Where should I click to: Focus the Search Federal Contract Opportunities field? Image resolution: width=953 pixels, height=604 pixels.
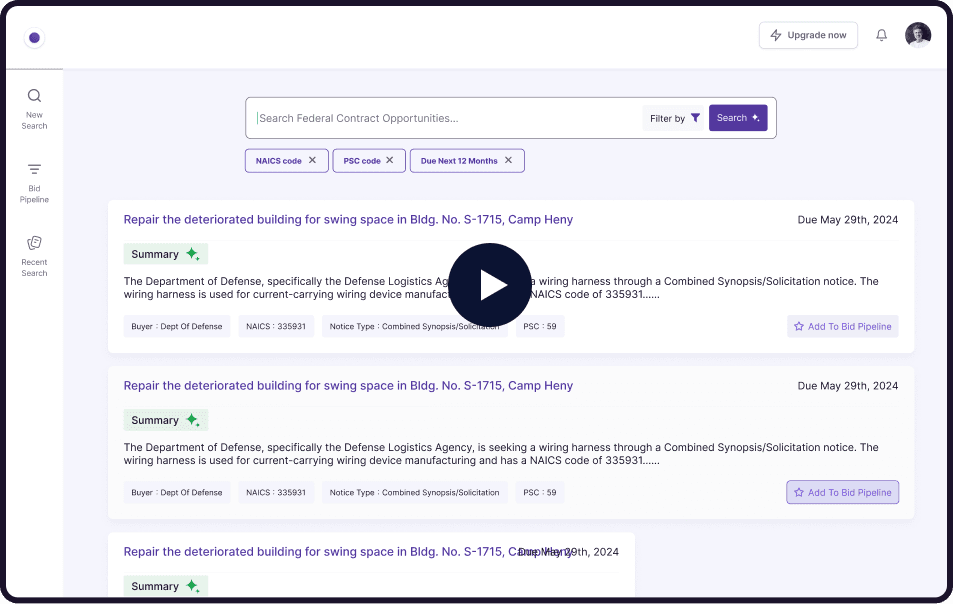[445, 118]
